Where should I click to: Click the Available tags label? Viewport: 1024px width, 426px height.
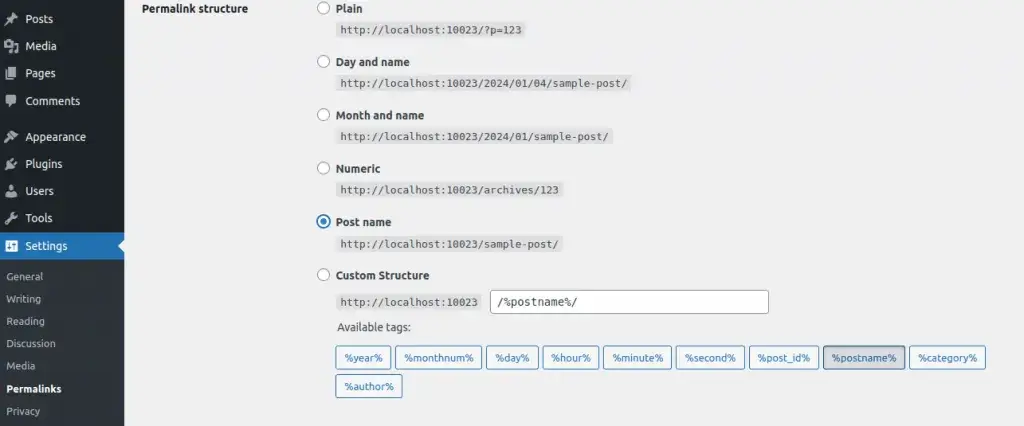374,327
